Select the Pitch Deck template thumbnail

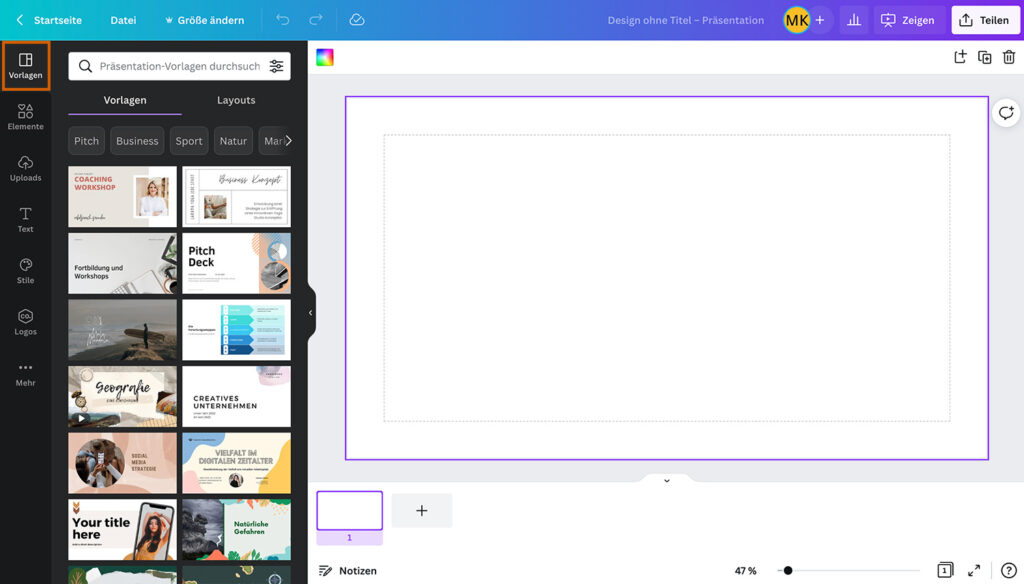(236, 264)
